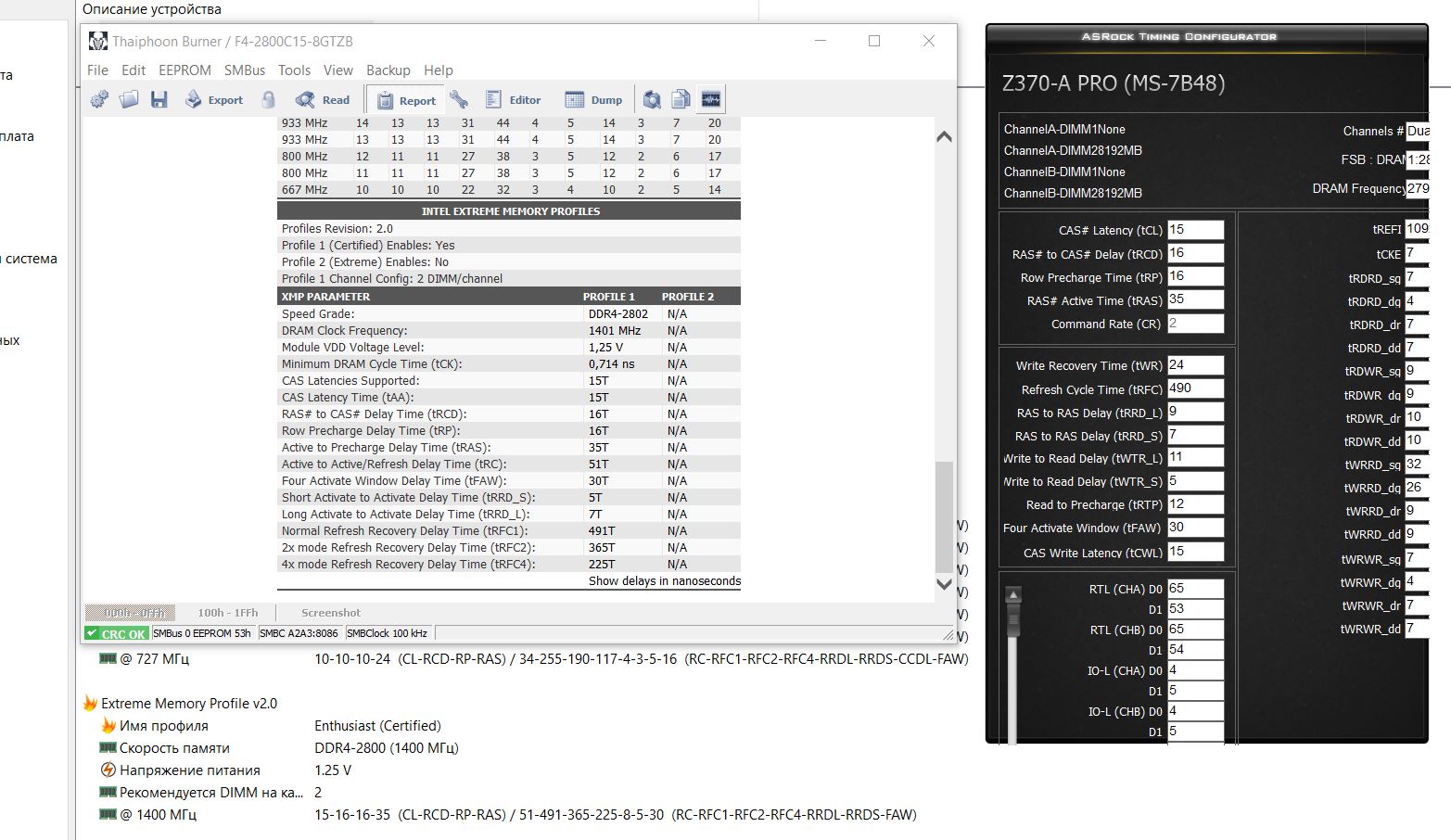
Task: Open the Editor view
Action: coord(514,99)
